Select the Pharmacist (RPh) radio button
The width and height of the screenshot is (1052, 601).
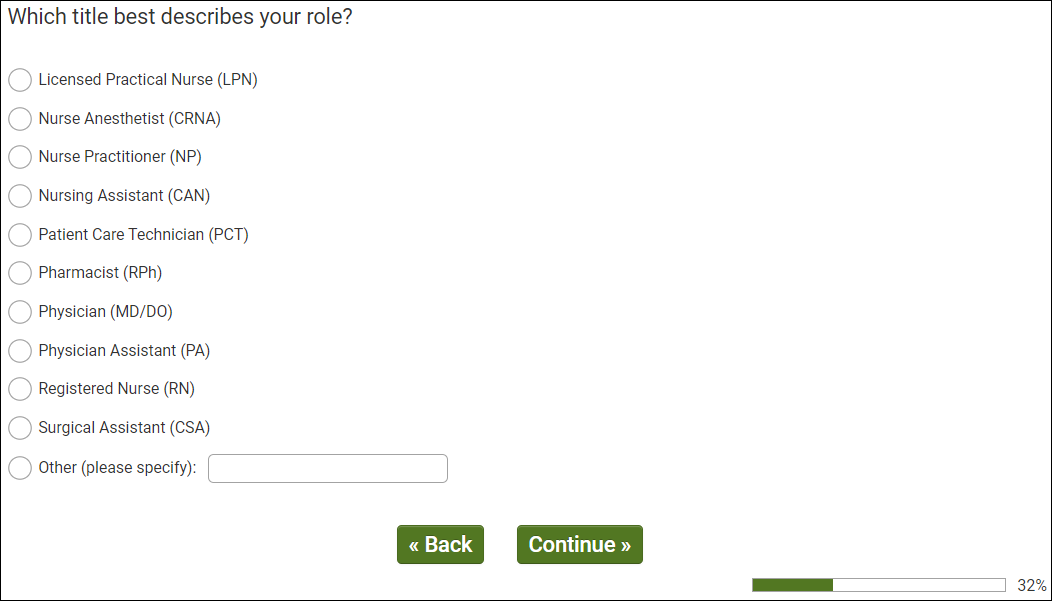click(x=20, y=273)
